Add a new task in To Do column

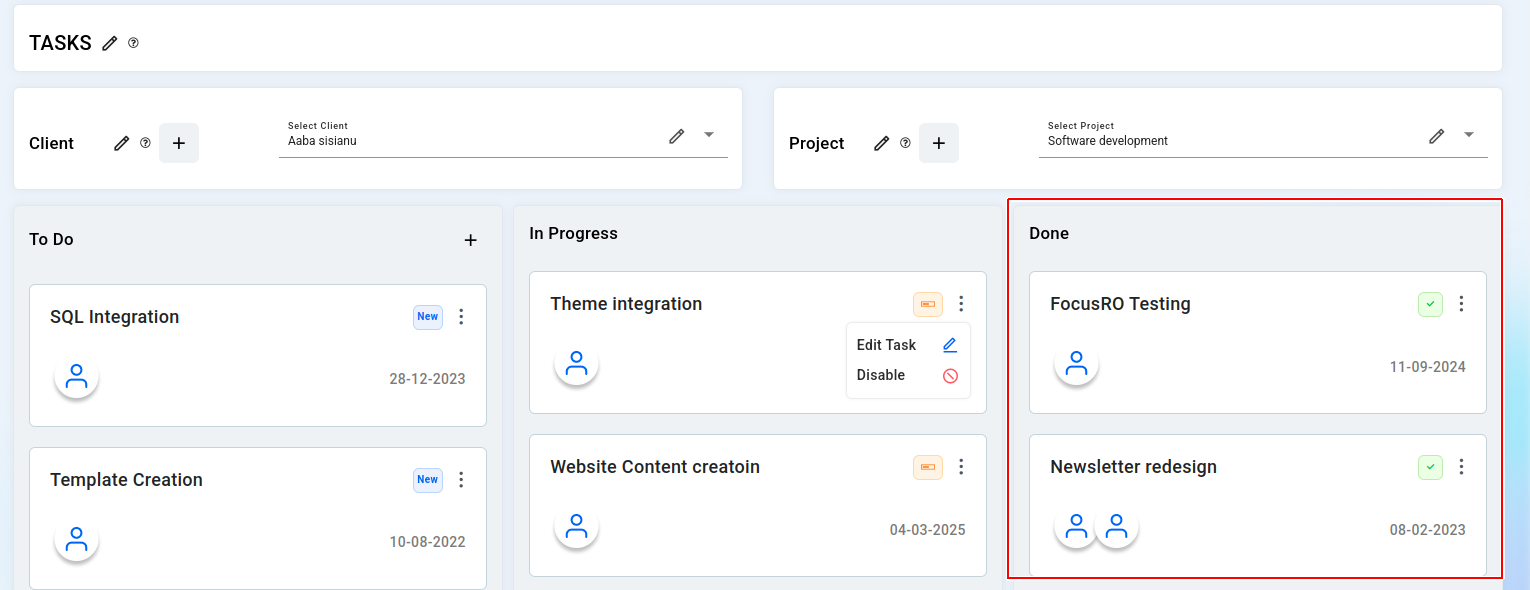pyautogui.click(x=471, y=240)
